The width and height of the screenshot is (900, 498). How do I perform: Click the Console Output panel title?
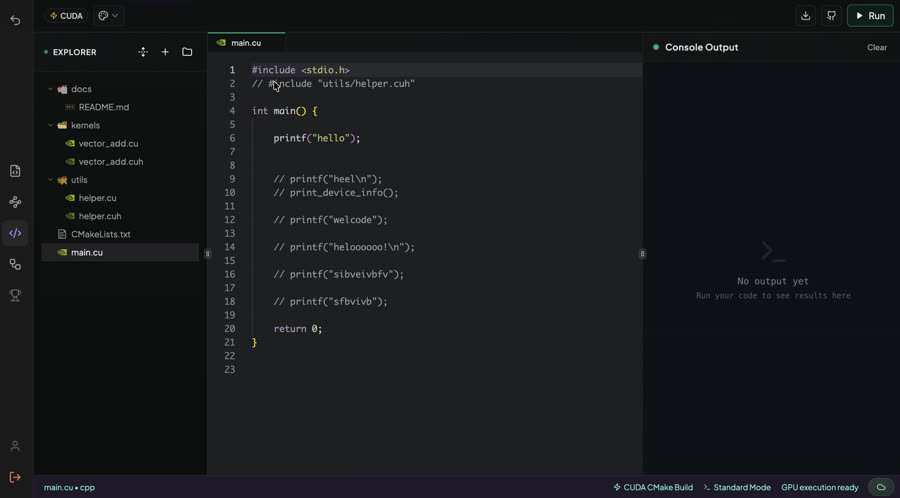[701, 48]
